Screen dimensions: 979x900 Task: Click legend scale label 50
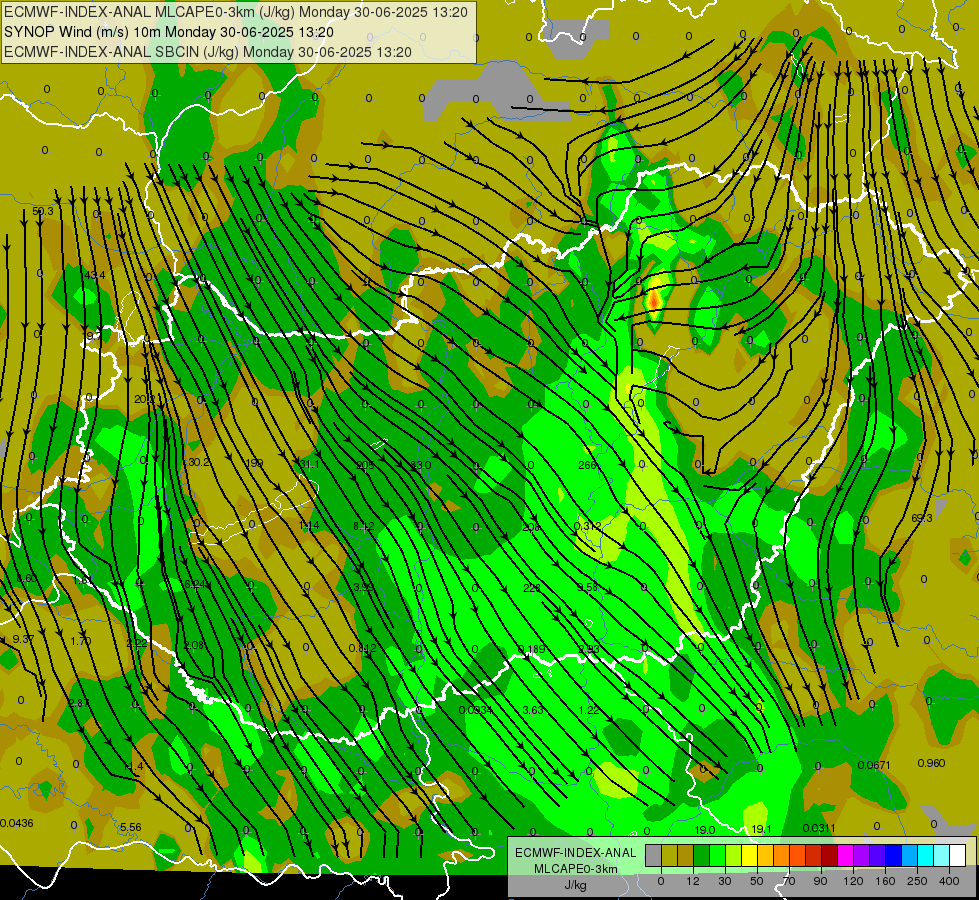(757, 881)
